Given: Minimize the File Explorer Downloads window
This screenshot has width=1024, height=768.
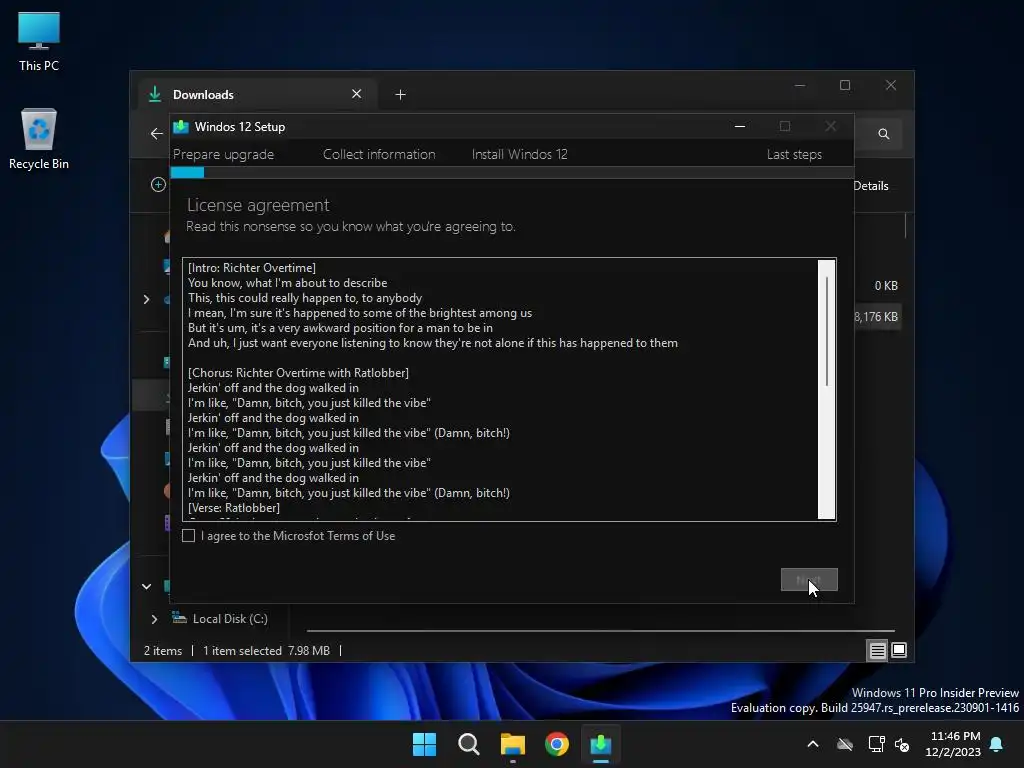Looking at the screenshot, I should tap(800, 86).
